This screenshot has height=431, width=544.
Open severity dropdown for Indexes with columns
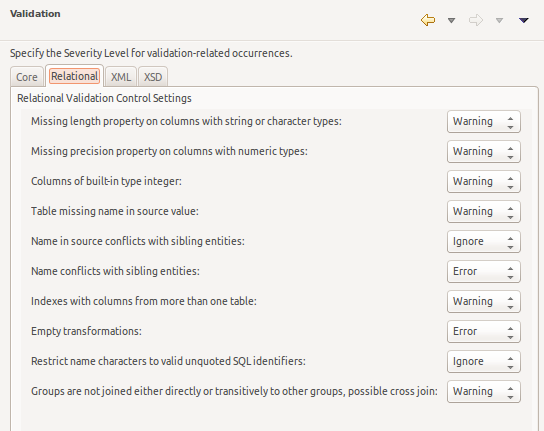[x=484, y=301]
